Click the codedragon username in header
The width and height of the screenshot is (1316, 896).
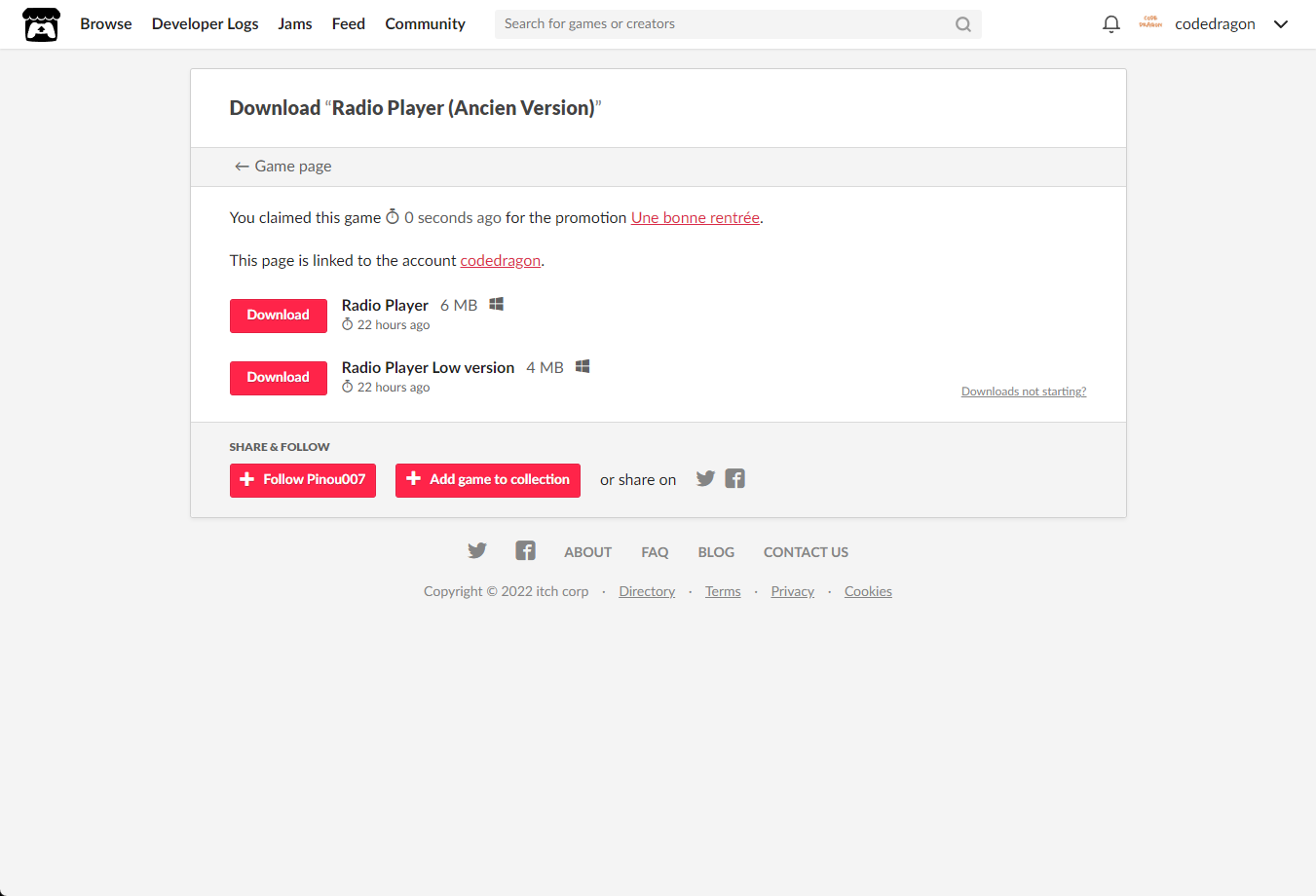1215,24
